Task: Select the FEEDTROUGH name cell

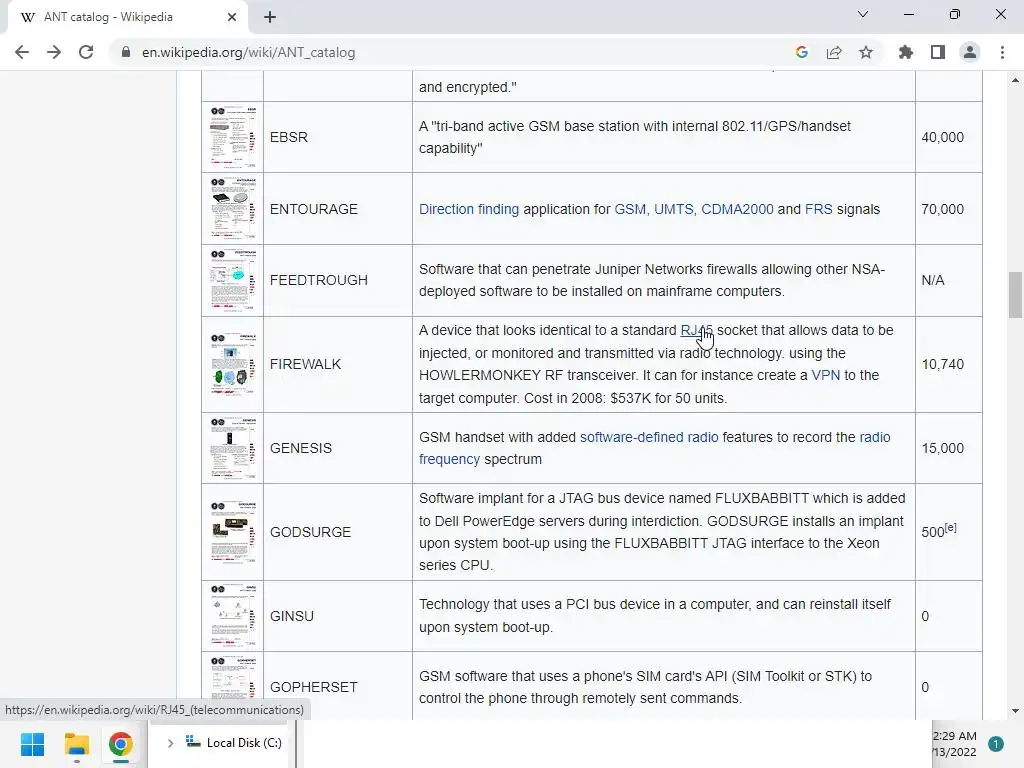Action: pyautogui.click(x=338, y=280)
